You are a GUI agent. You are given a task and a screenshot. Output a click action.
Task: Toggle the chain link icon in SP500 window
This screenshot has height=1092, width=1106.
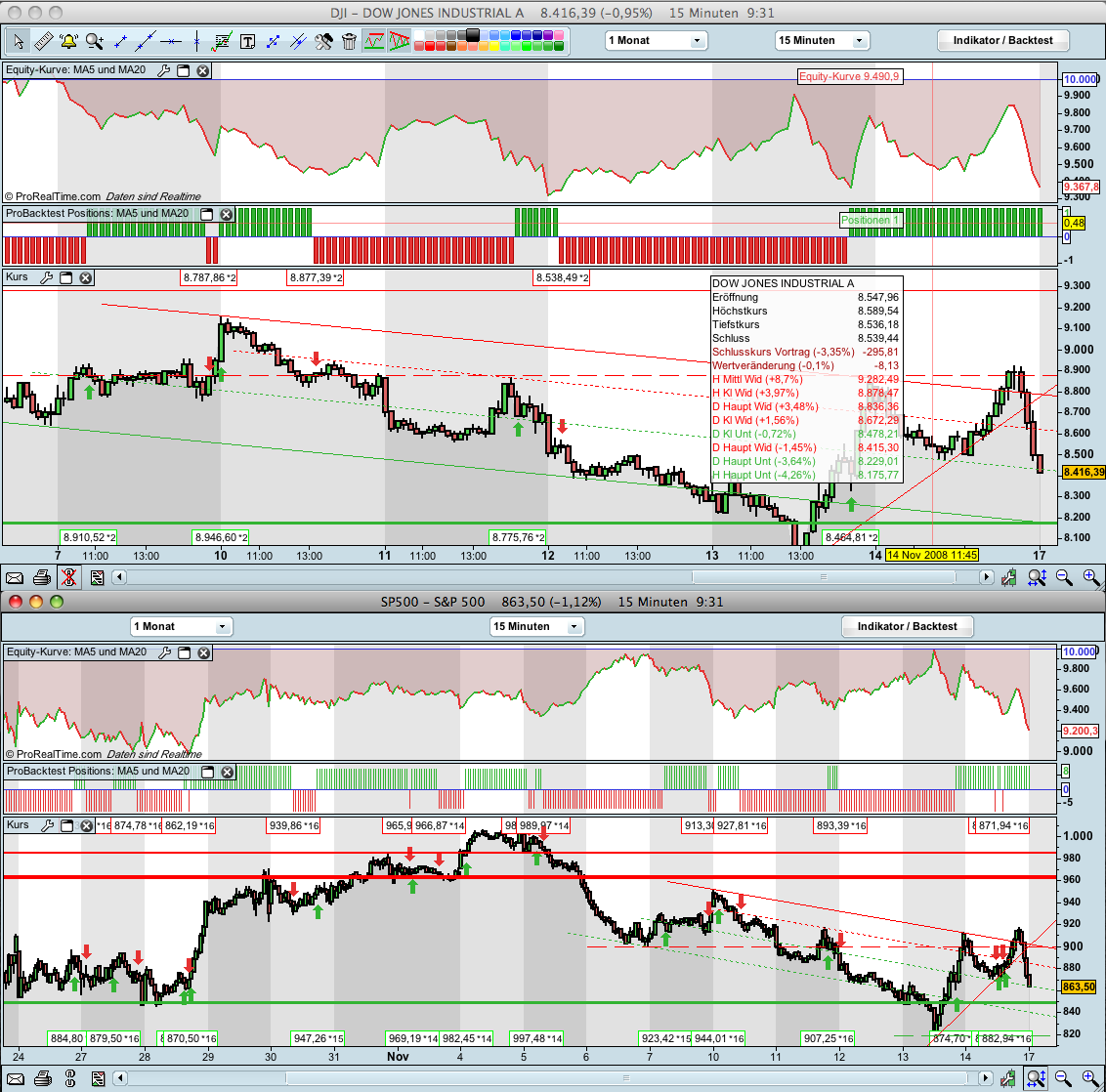click(x=69, y=1078)
